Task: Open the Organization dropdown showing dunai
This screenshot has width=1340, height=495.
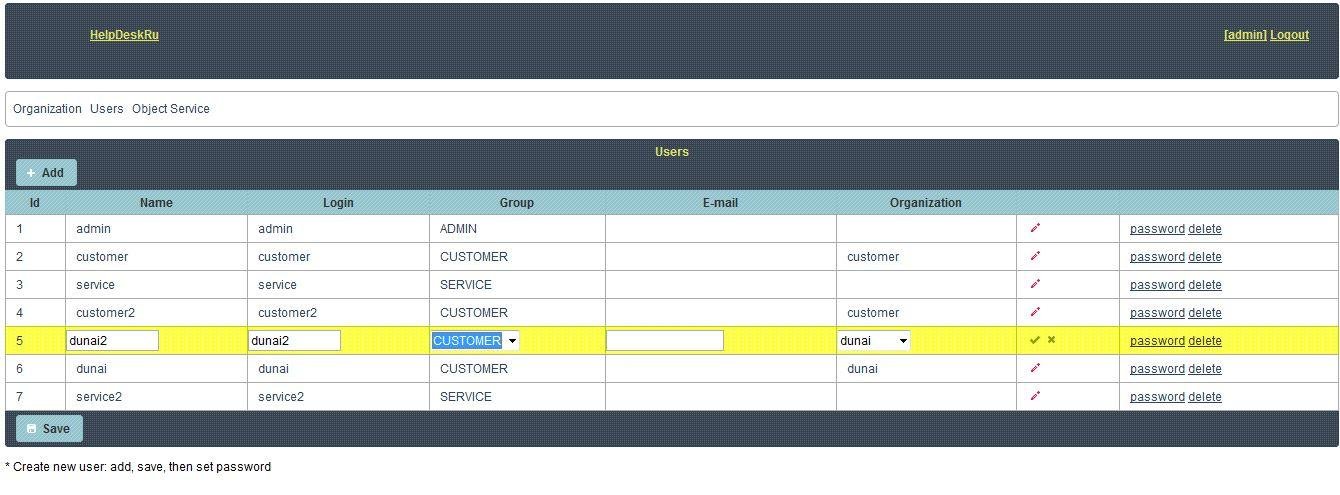Action: pos(874,341)
